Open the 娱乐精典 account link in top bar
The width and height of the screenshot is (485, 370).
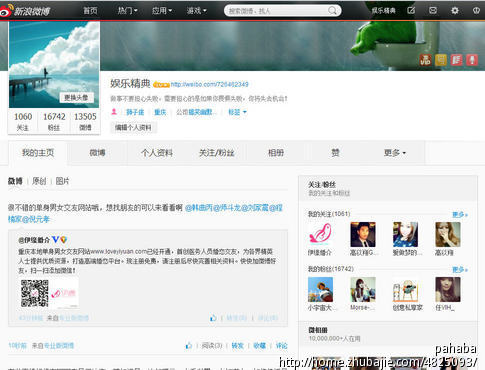tap(384, 11)
